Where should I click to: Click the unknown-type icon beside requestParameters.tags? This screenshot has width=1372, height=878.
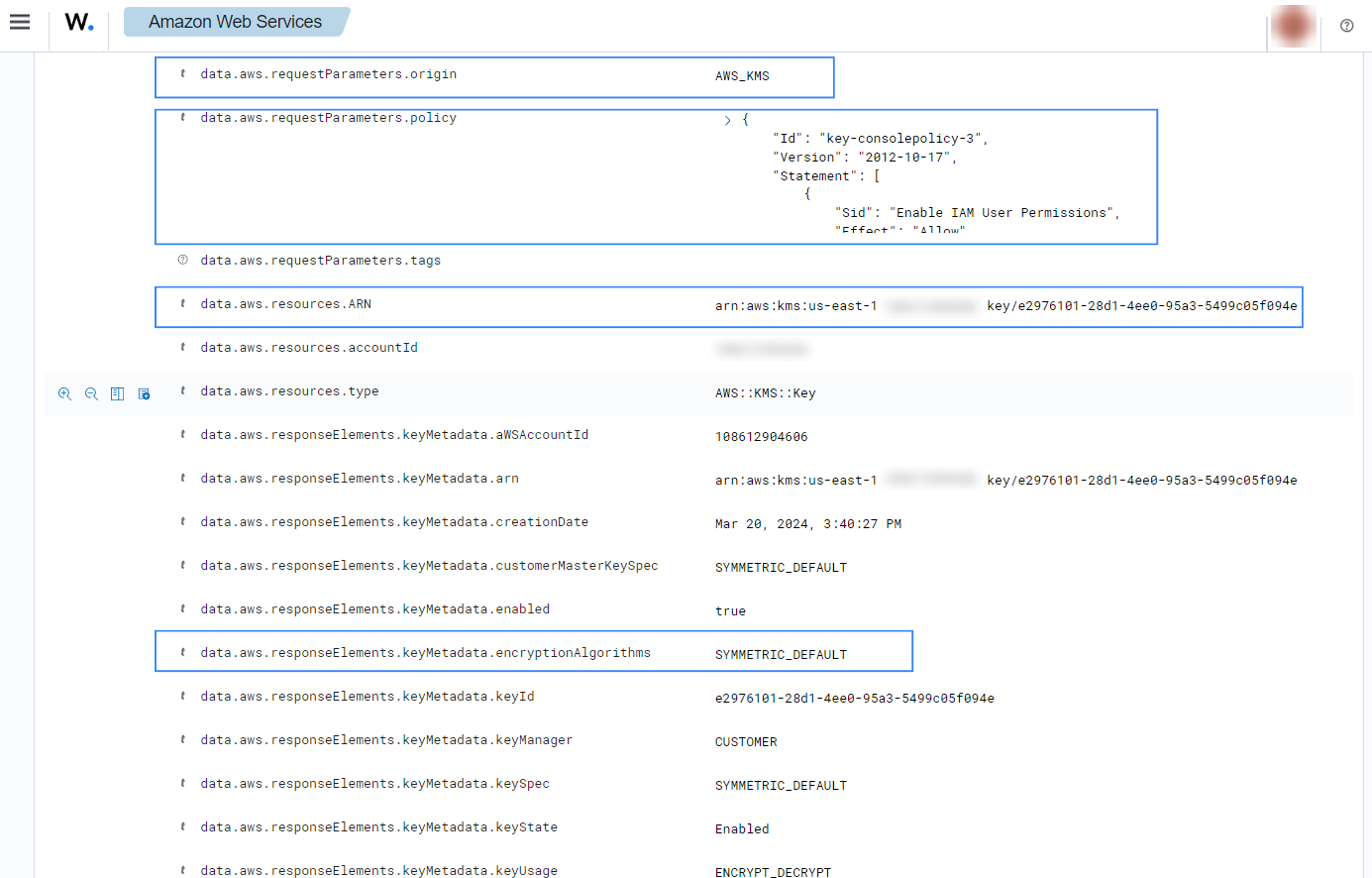(182, 260)
